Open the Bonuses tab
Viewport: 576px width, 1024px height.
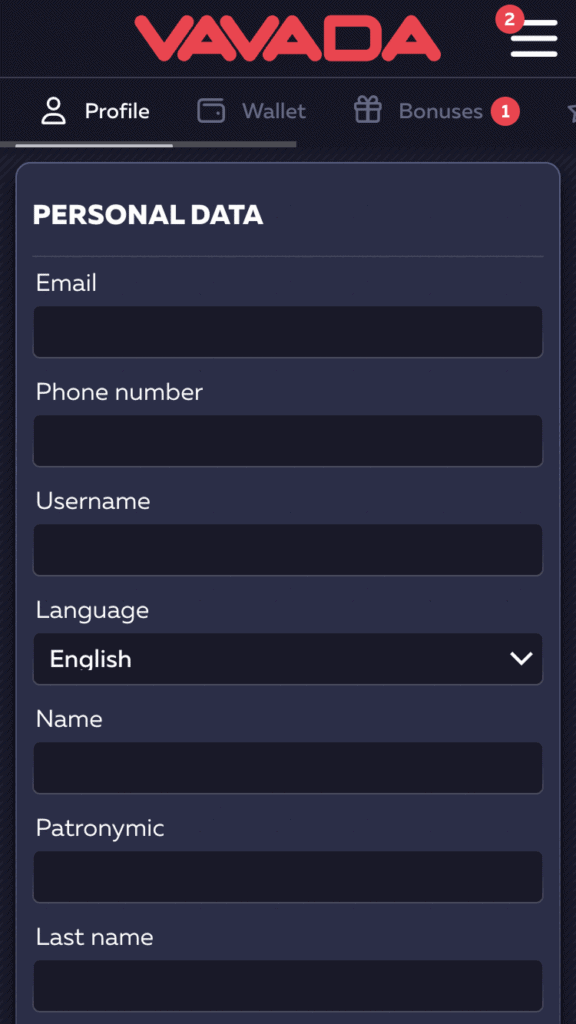coord(436,111)
